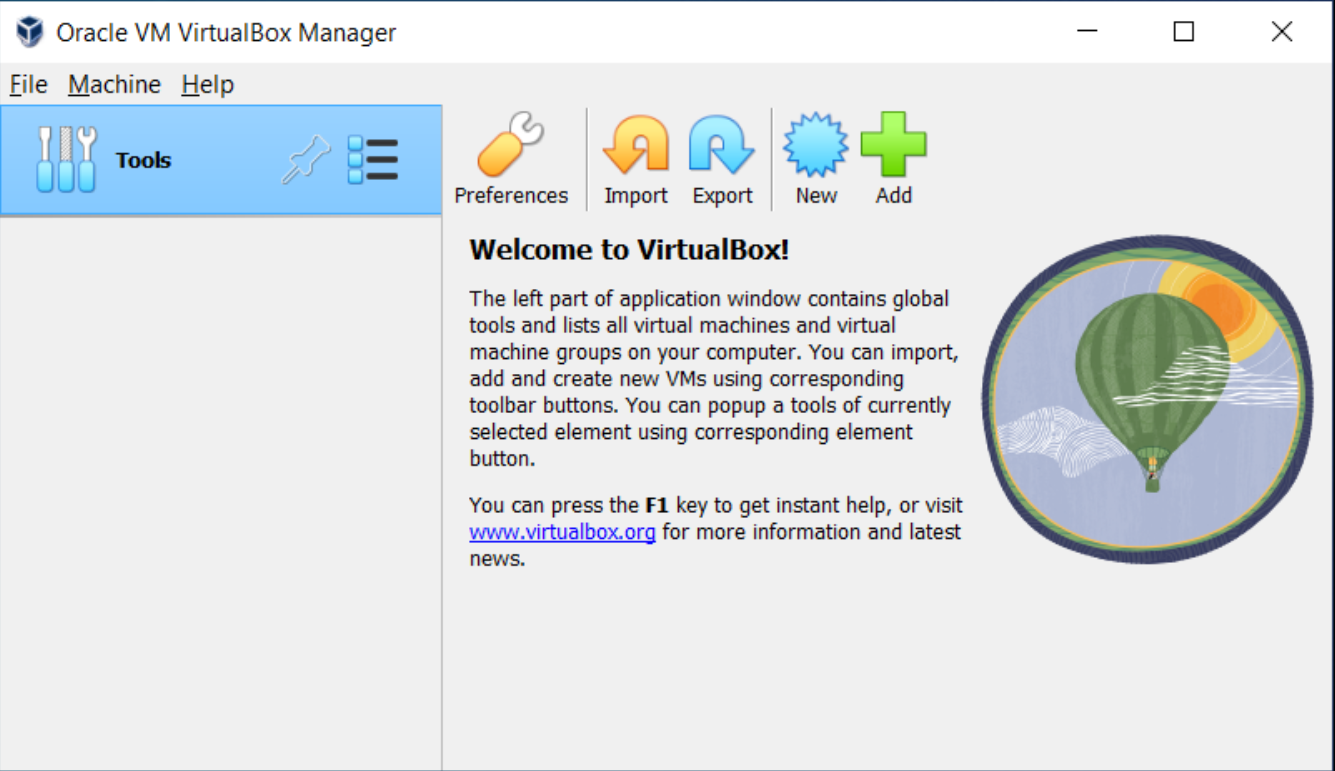1335x771 pixels.
Task: Click the VirtualBox cube icon in the title bar
Action: (30, 32)
